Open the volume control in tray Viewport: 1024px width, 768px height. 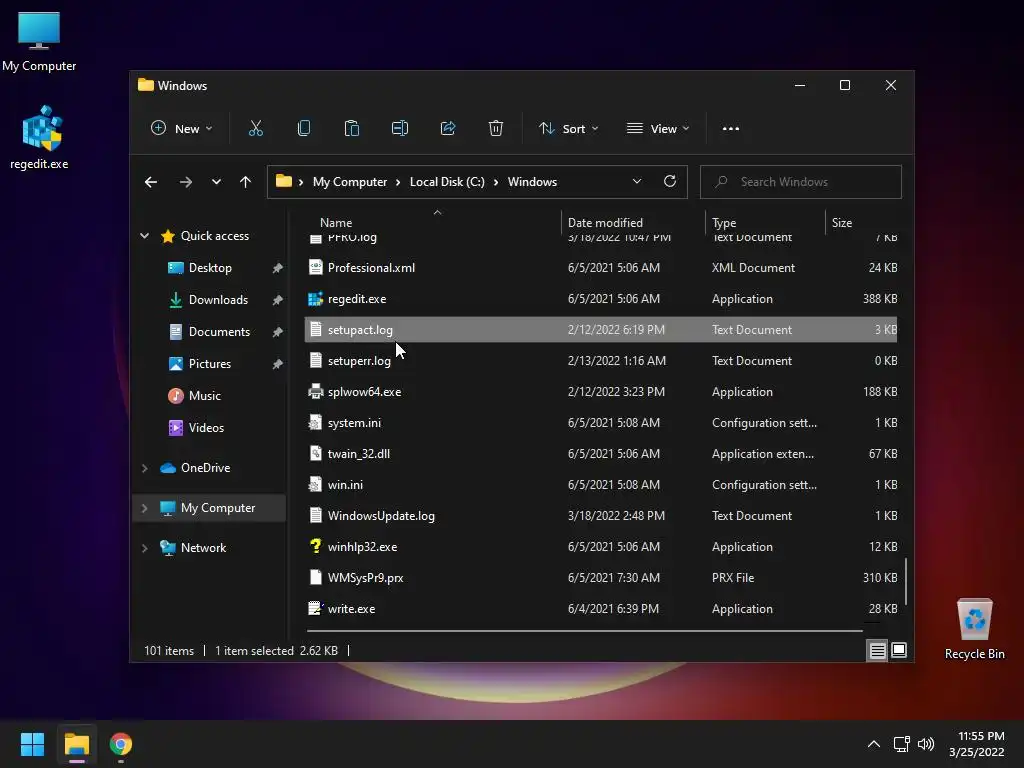926,744
